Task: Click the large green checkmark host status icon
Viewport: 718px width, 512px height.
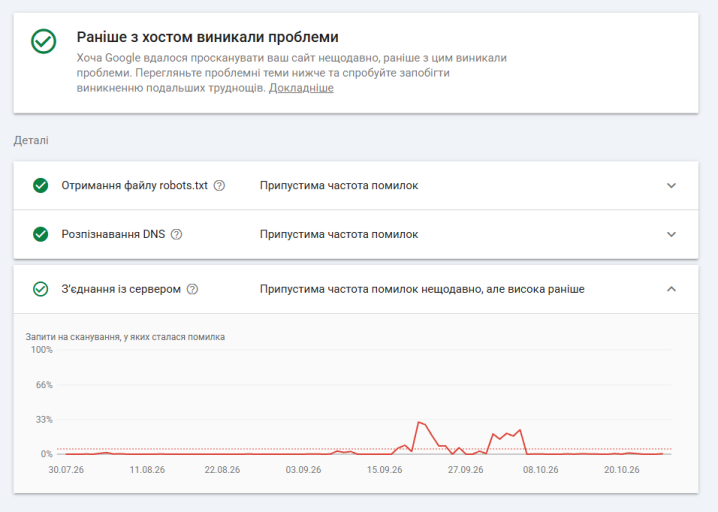Action: click(x=44, y=41)
